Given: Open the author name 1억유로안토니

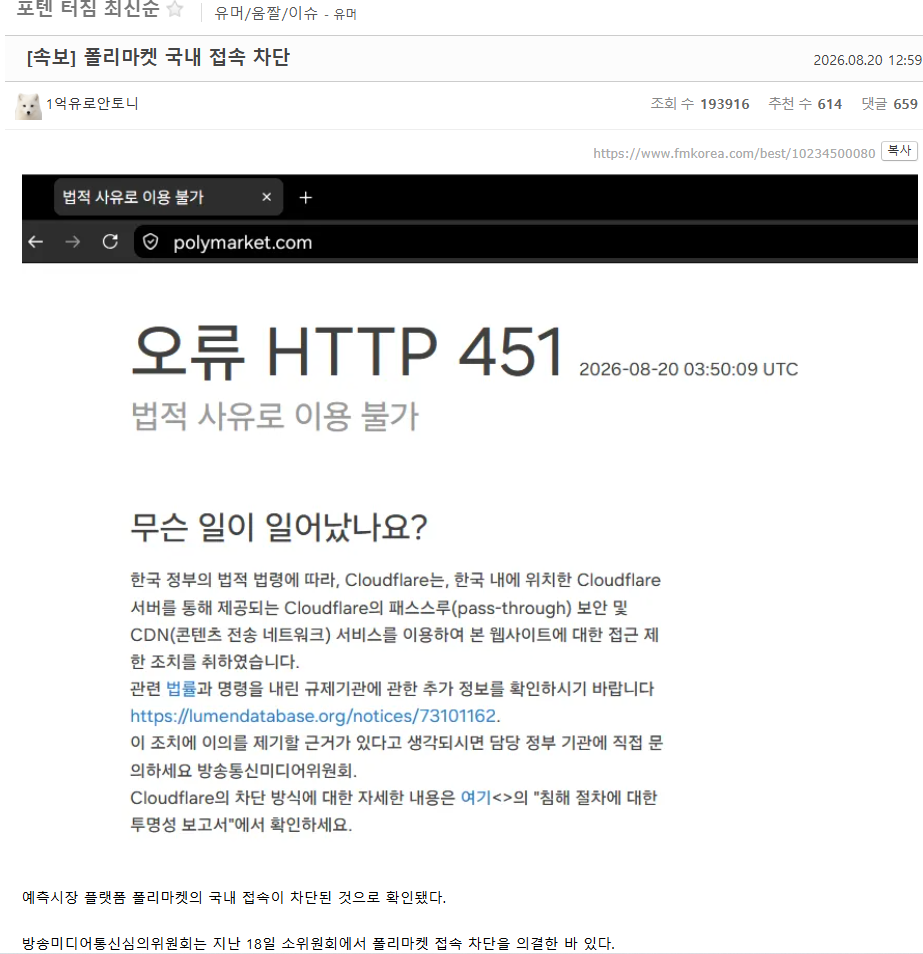Looking at the screenshot, I should pos(92,103).
